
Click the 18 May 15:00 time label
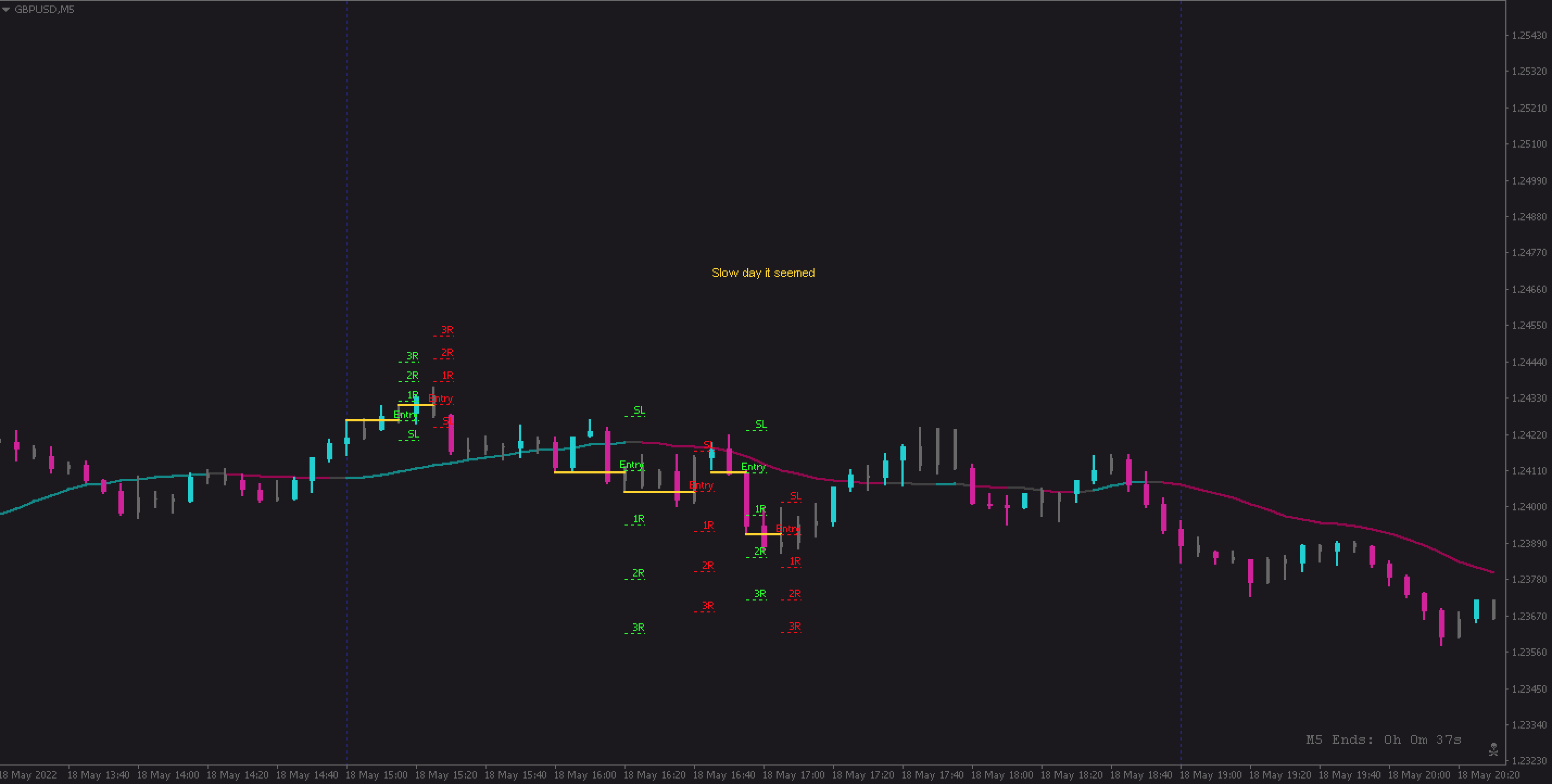coord(376,775)
